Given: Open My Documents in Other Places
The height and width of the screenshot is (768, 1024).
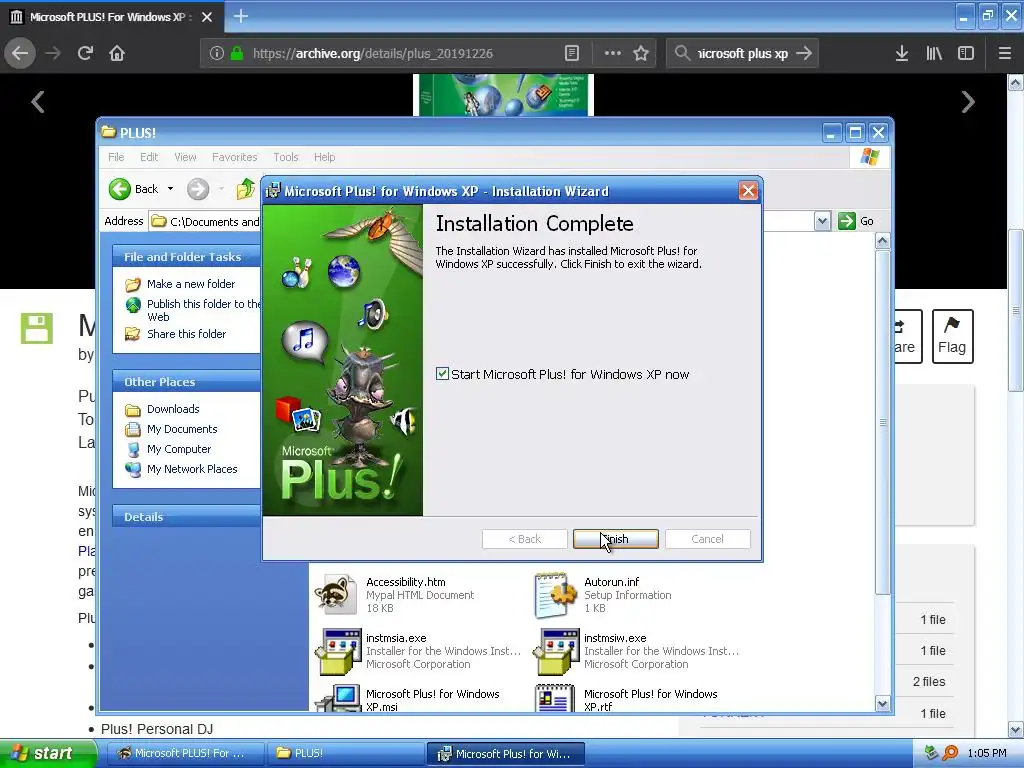Looking at the screenshot, I should point(182,429).
